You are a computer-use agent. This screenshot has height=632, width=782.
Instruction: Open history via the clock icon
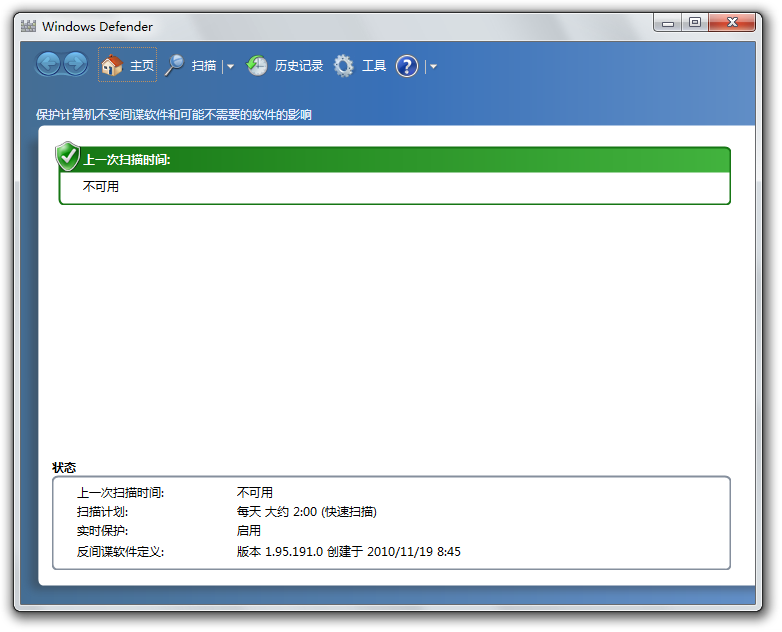(257, 65)
